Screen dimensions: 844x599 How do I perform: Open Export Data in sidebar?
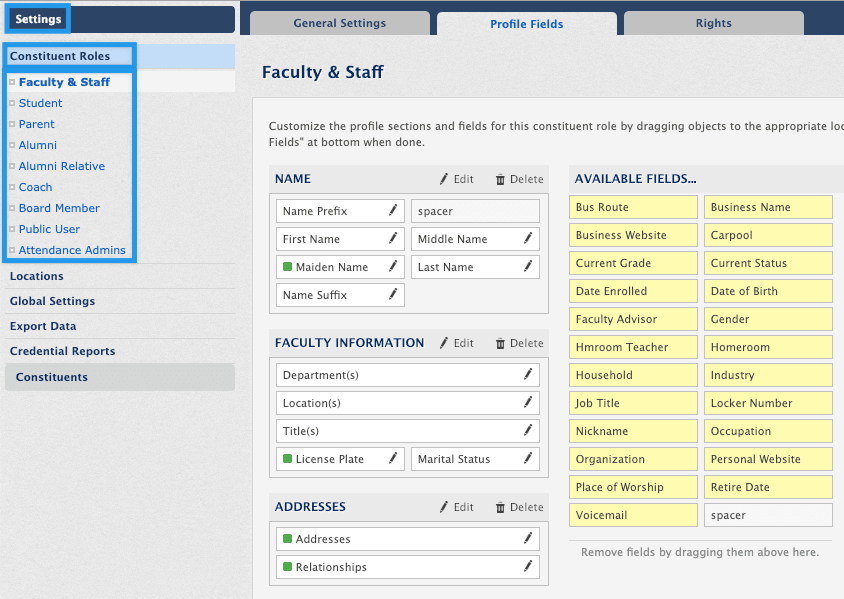point(43,326)
